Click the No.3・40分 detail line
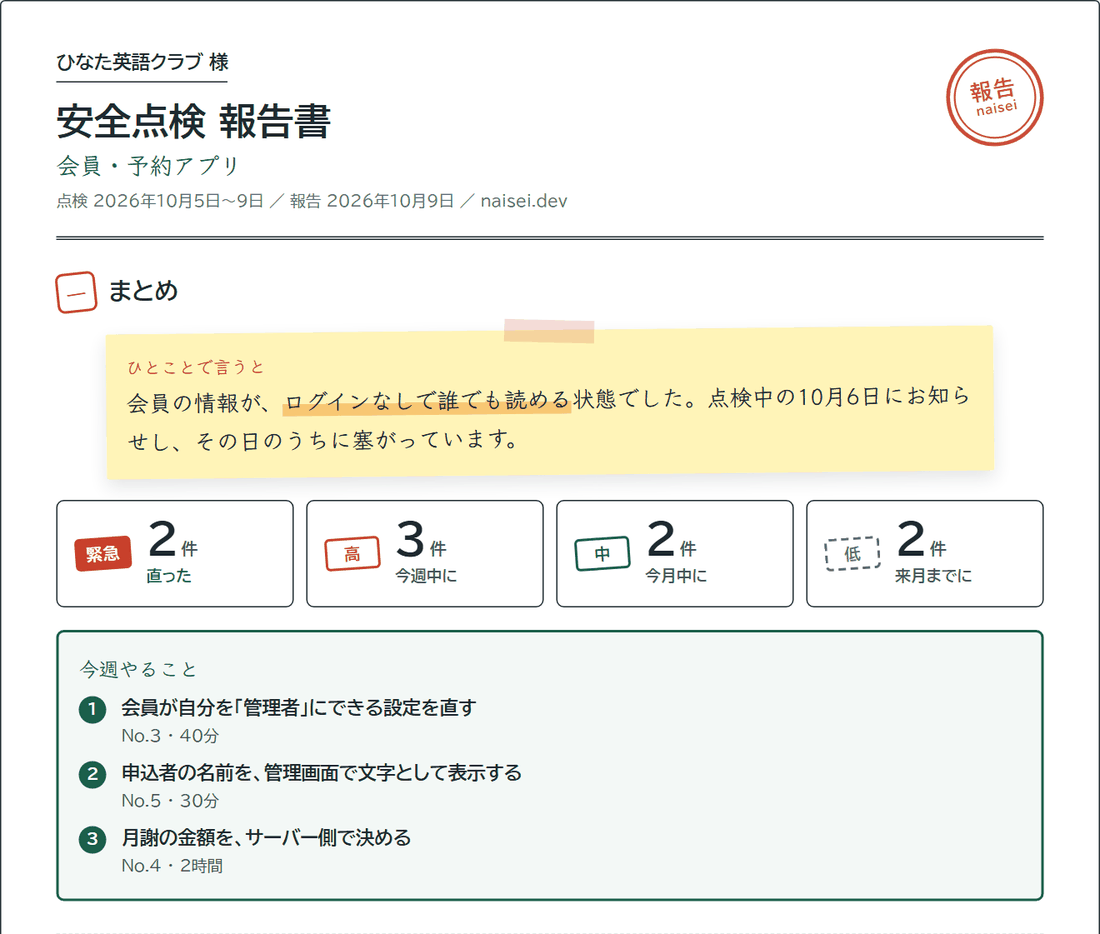Screen dimensions: 1100x934 pos(170,736)
